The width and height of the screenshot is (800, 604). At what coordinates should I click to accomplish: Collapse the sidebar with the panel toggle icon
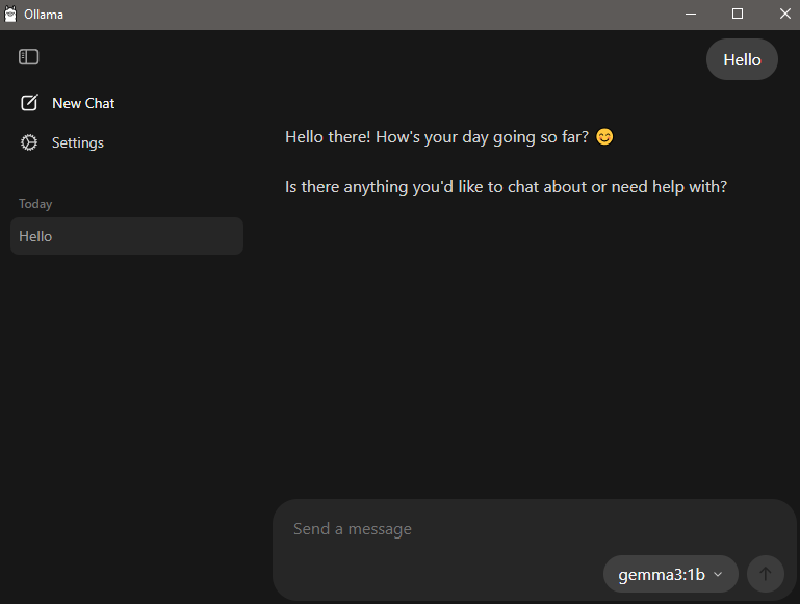pos(29,57)
